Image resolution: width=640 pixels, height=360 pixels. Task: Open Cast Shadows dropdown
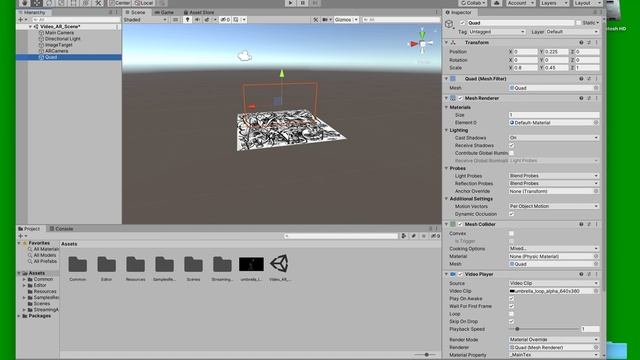(x=554, y=138)
